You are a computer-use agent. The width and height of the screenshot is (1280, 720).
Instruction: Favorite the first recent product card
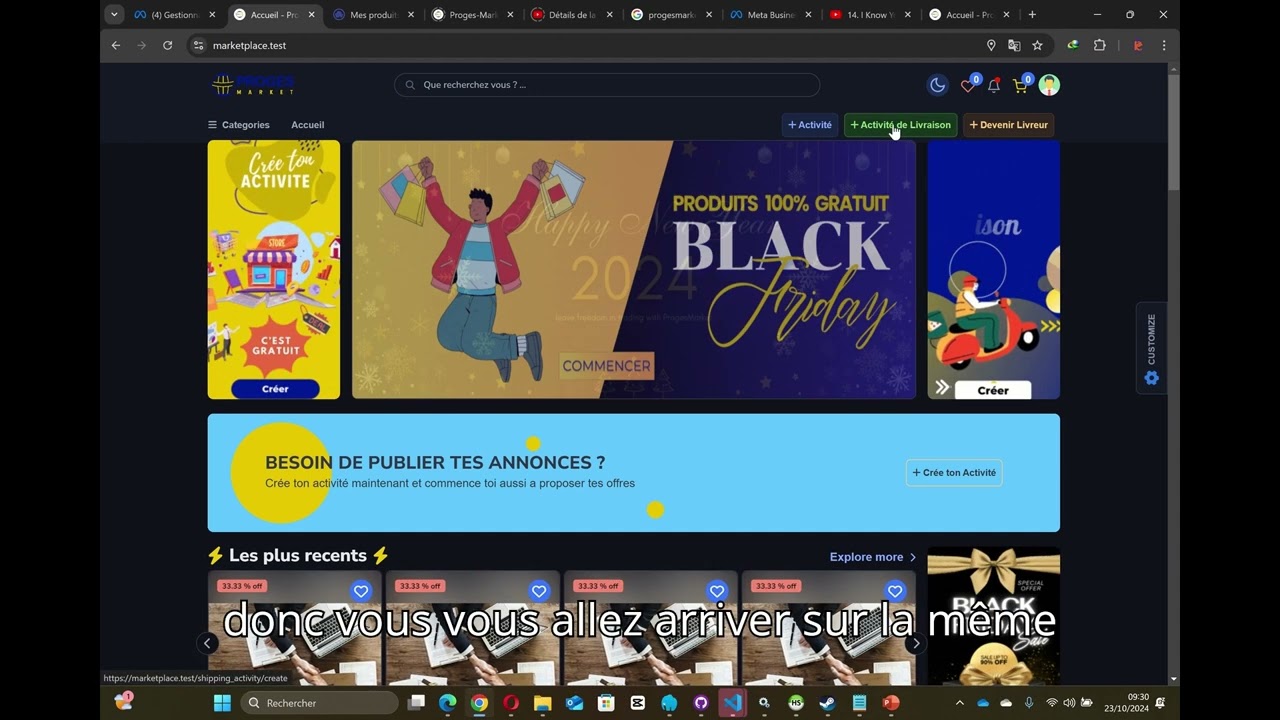(361, 591)
